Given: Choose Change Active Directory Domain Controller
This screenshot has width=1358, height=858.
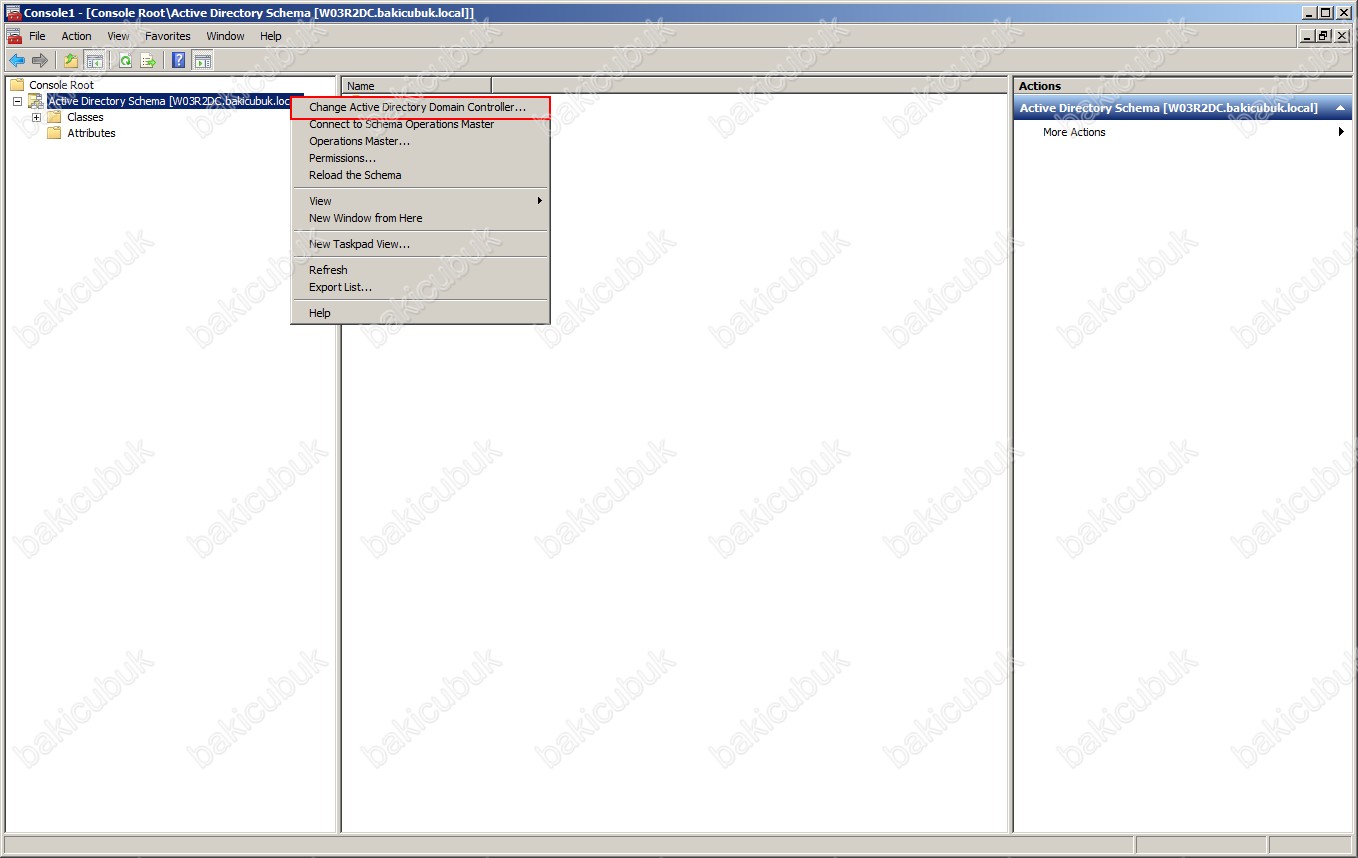Looking at the screenshot, I should coord(420,107).
